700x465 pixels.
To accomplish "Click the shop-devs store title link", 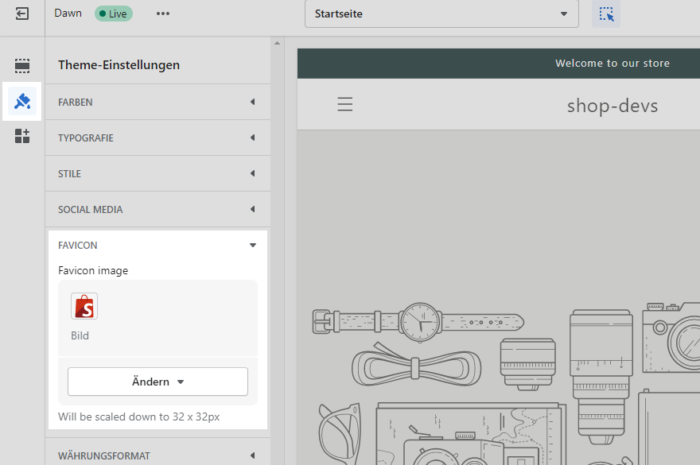I will pos(612,105).
